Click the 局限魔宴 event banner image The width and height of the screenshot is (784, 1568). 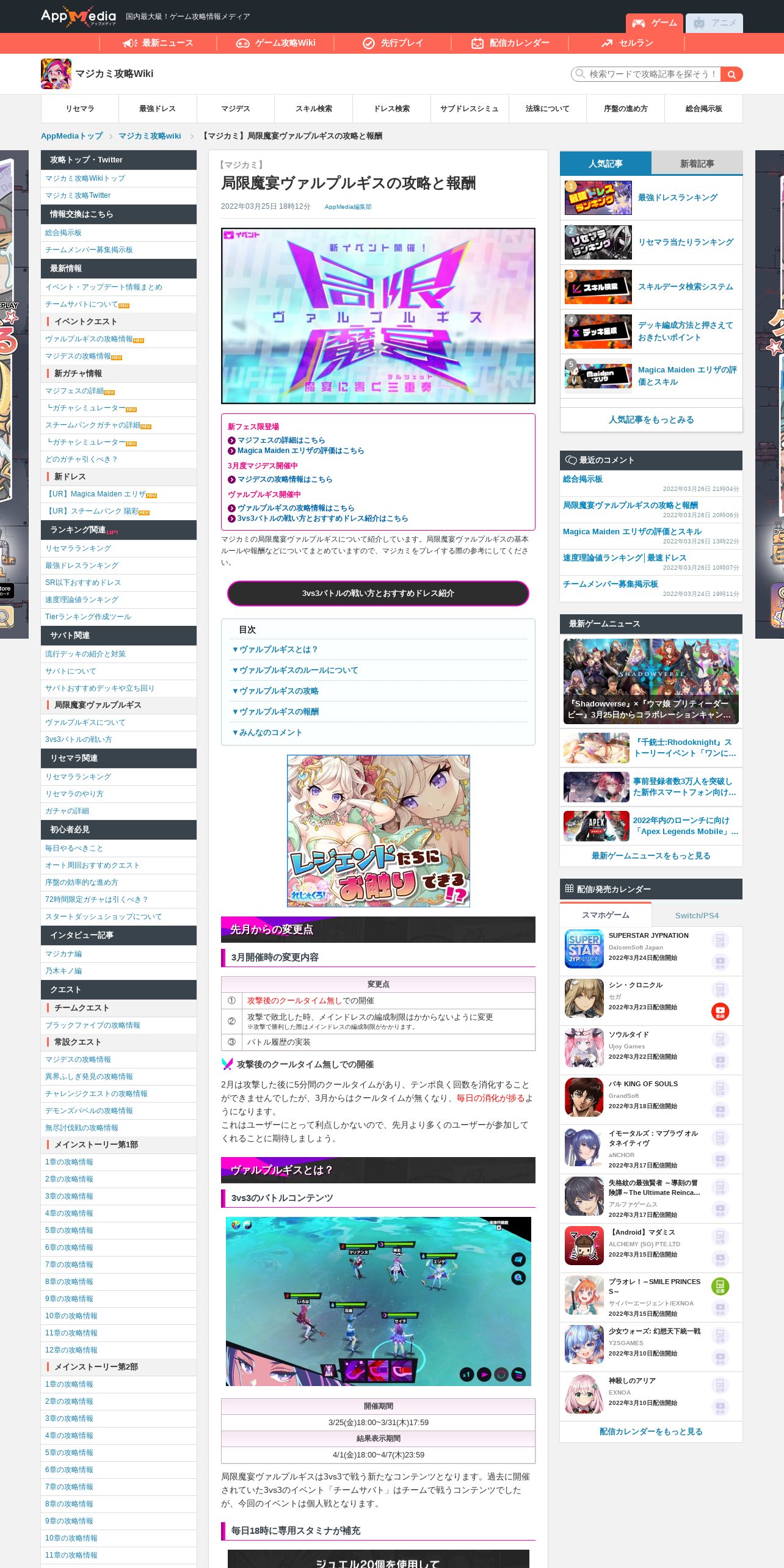coord(379,316)
